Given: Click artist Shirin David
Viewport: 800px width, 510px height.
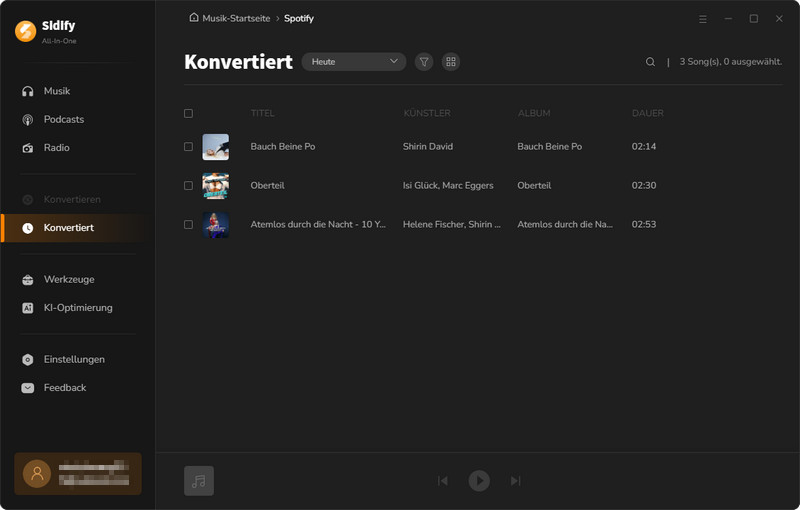Looking at the screenshot, I should coord(428,146).
